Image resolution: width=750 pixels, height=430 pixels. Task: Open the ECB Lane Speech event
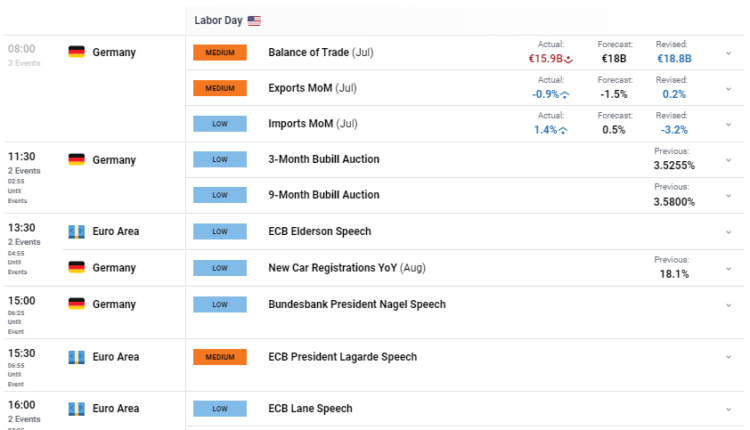point(310,408)
